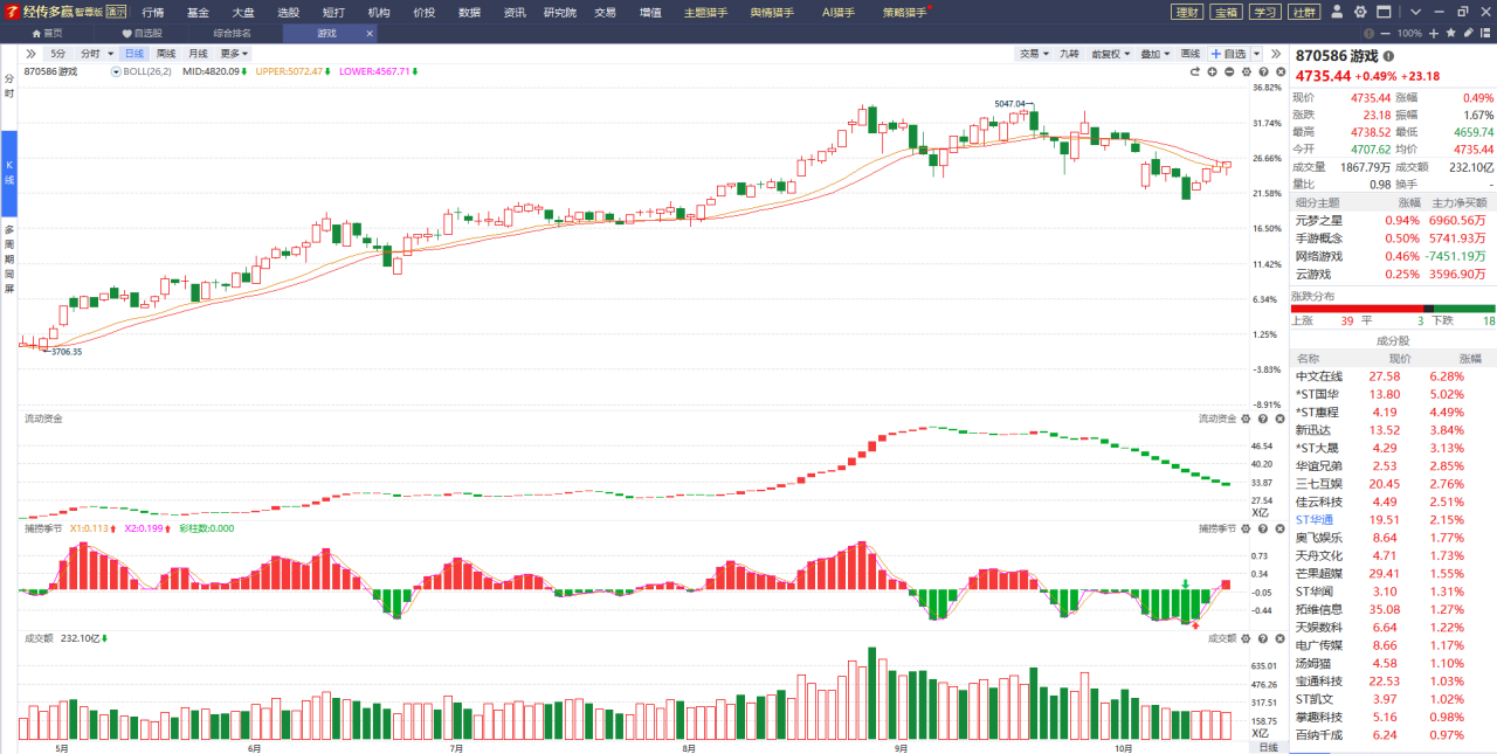
Task: Open settings gear of 成交额 volume panel
Action: 1246,638
